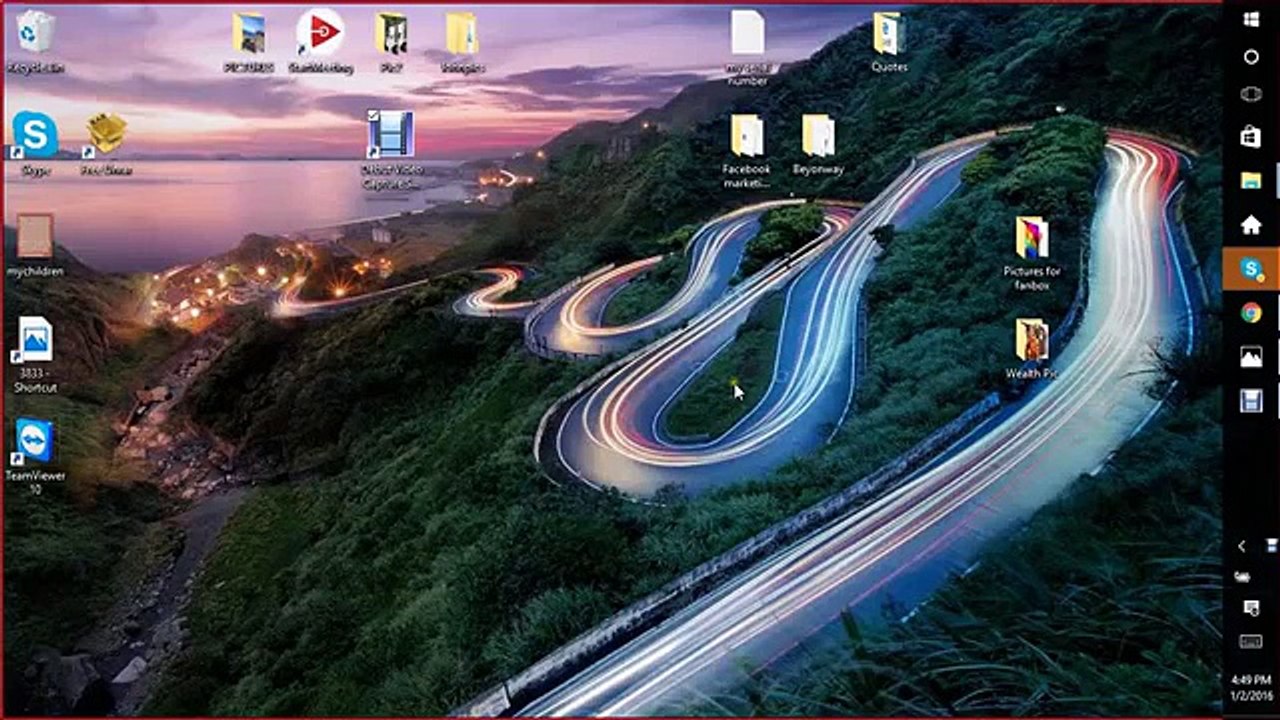Open the Pictures for fanbox folder
Viewport: 1280px width, 720px height.
point(1032,253)
